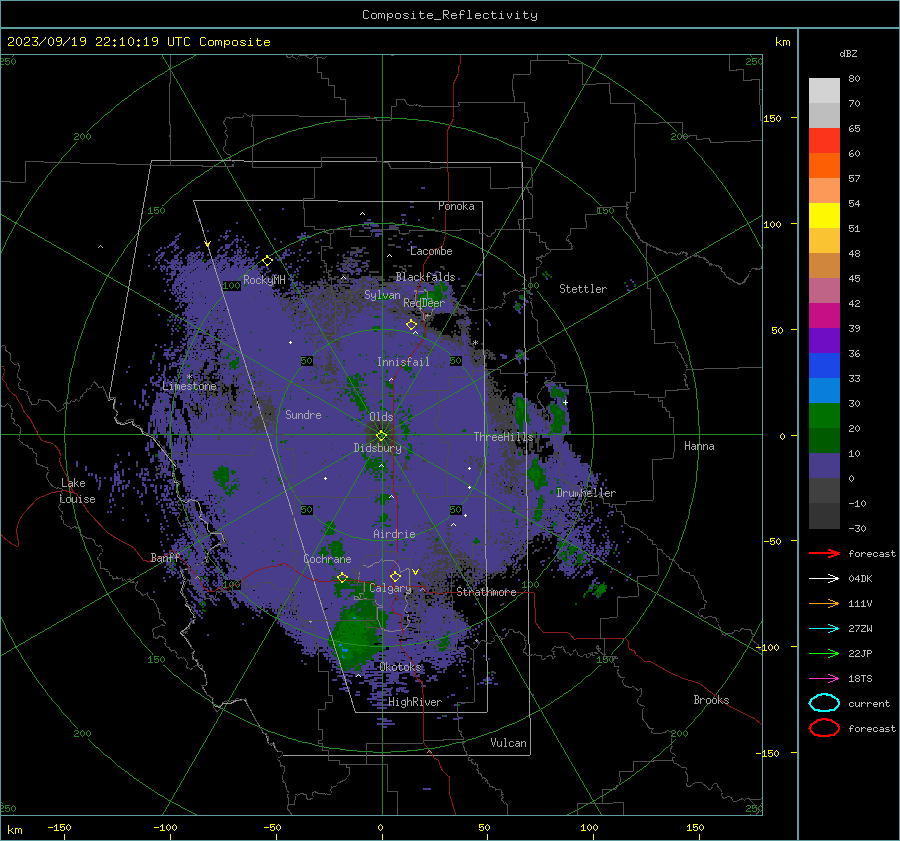This screenshot has height=841, width=900.
Task: Click the yellow diamond marker above Calgary
Action: [395, 576]
